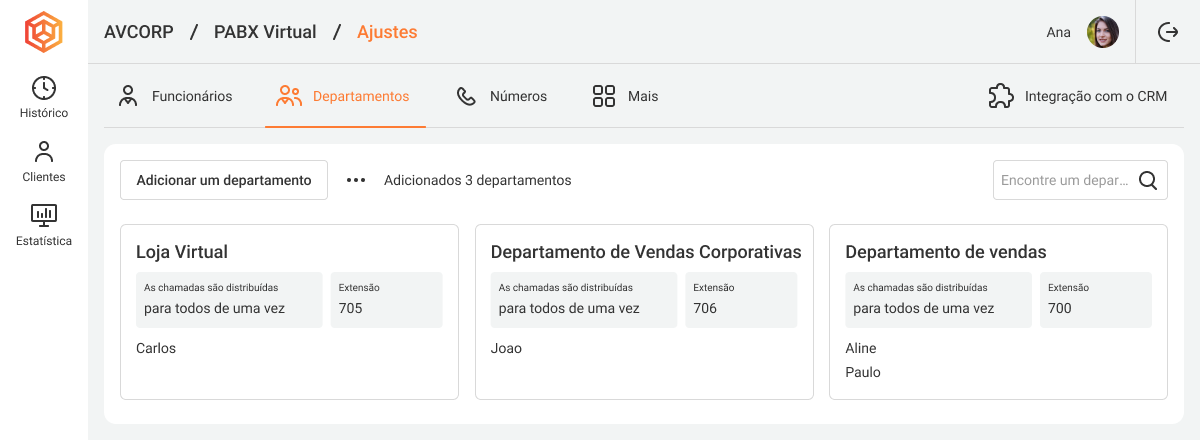Open Departamento de Vendas Corporativas card

coord(645,252)
